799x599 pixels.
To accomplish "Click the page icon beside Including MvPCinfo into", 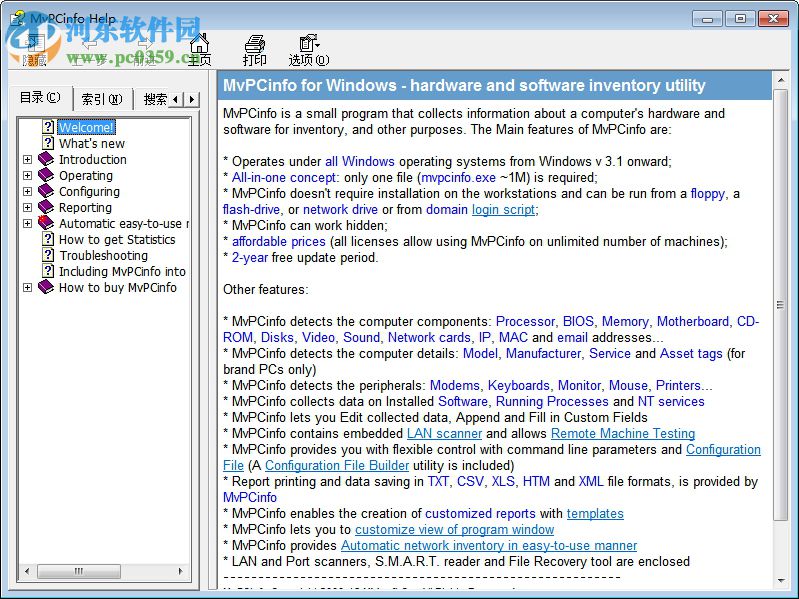I will [48, 271].
